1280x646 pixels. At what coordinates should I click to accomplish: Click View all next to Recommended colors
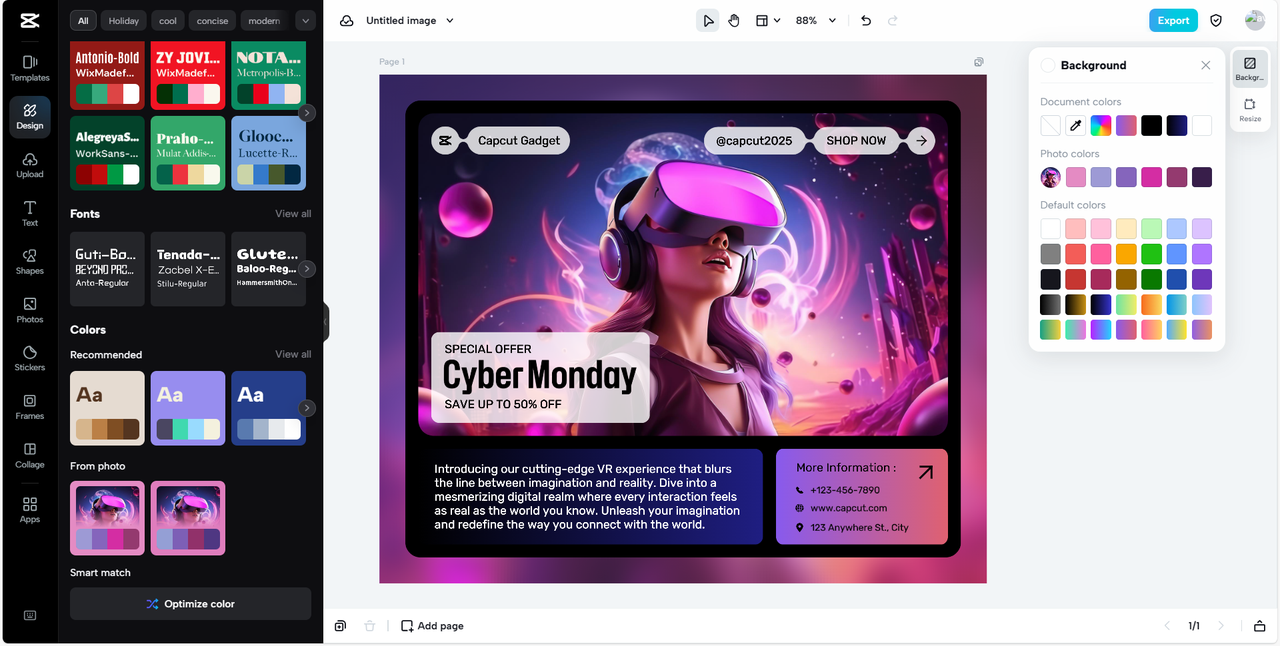(x=293, y=354)
